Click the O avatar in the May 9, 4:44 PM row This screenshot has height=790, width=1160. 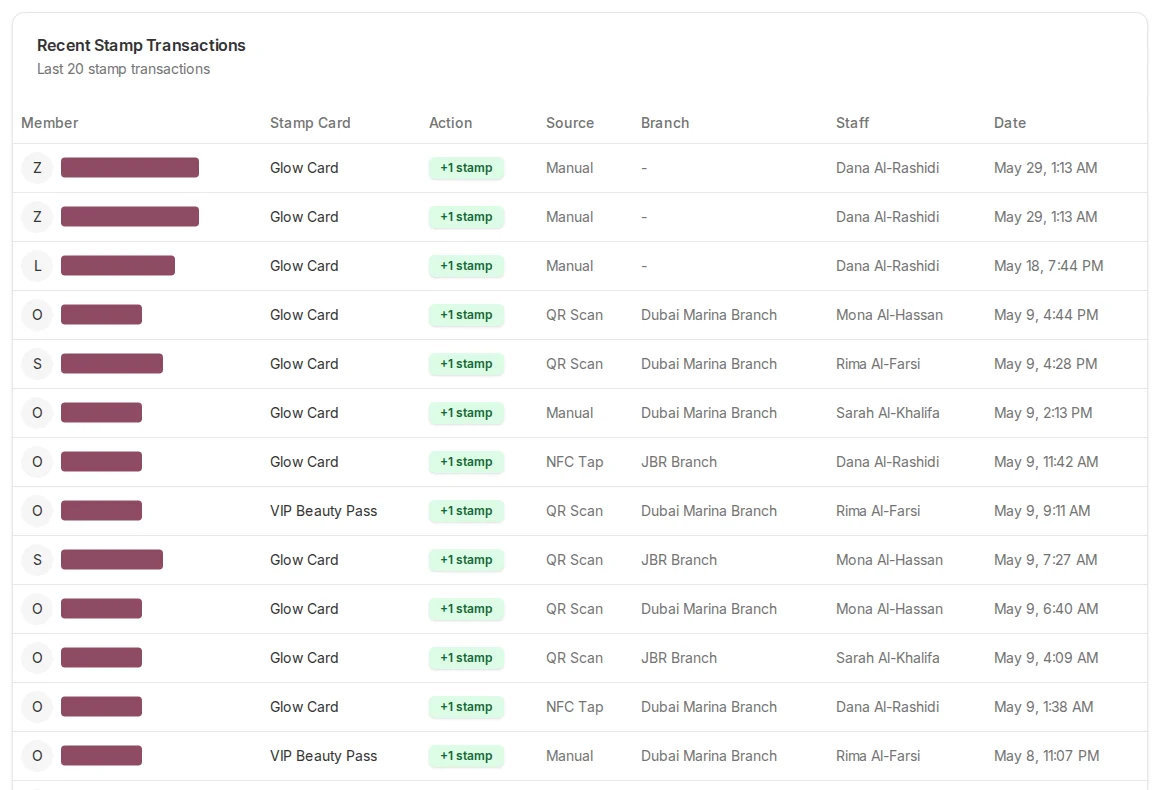coord(37,314)
